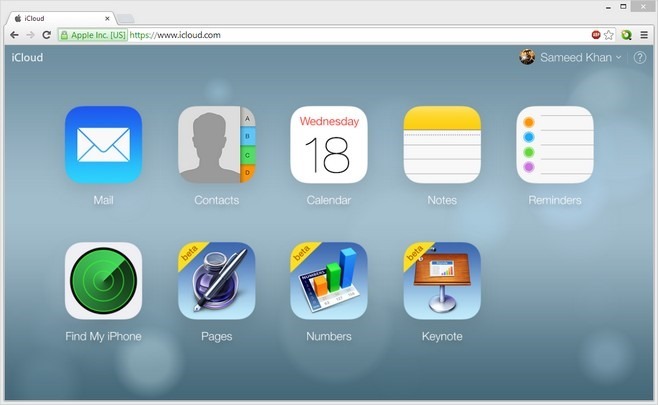The height and width of the screenshot is (405, 658).
Task: Open the Contacts app icon
Action: [217, 144]
